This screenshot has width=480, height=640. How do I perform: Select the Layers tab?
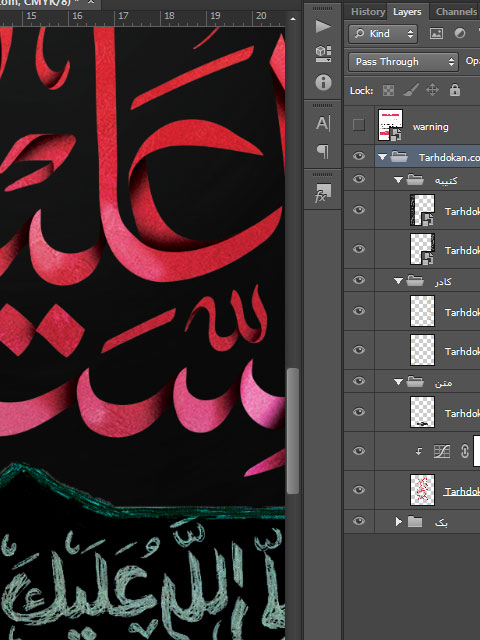(407, 12)
